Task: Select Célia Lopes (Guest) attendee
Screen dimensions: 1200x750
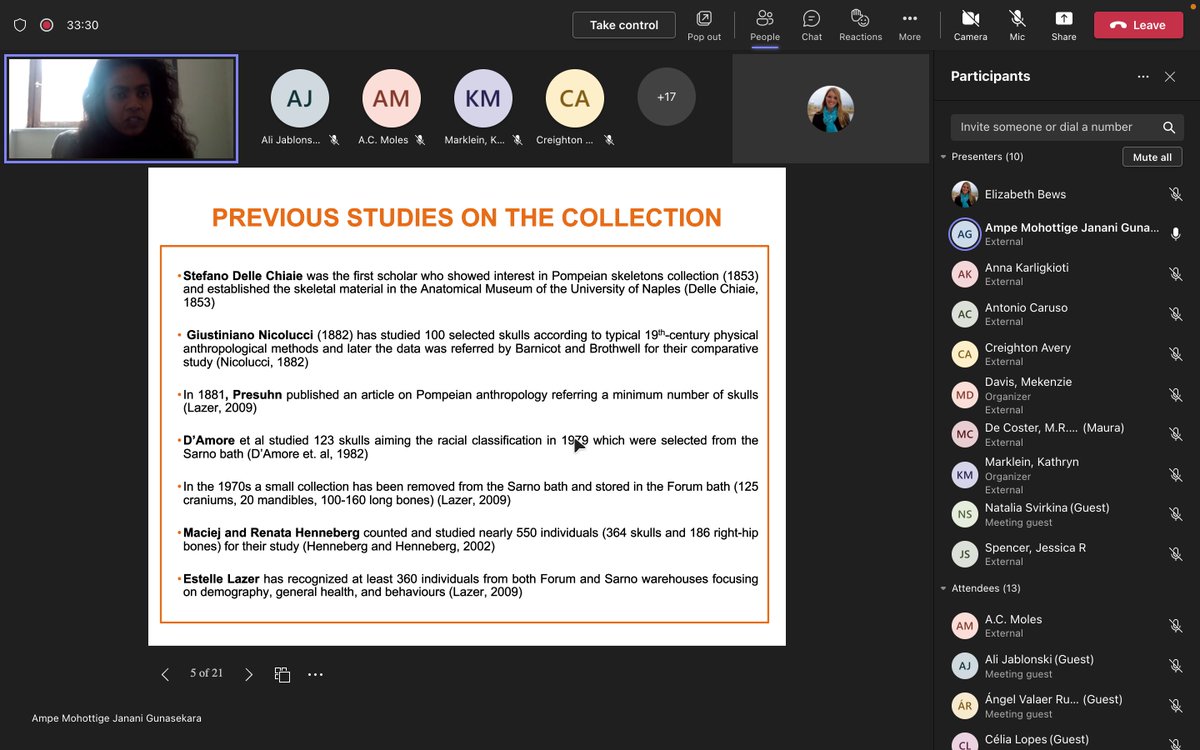Action: click(x=1066, y=739)
